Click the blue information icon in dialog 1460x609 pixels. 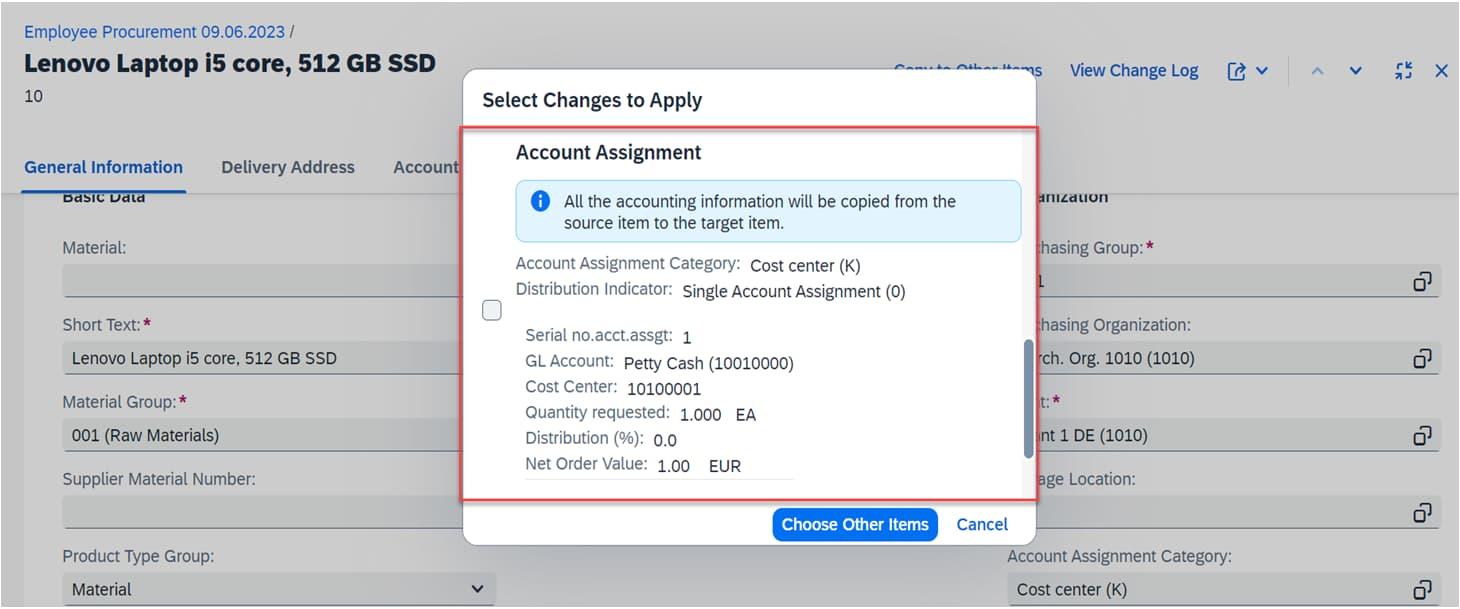[540, 202]
